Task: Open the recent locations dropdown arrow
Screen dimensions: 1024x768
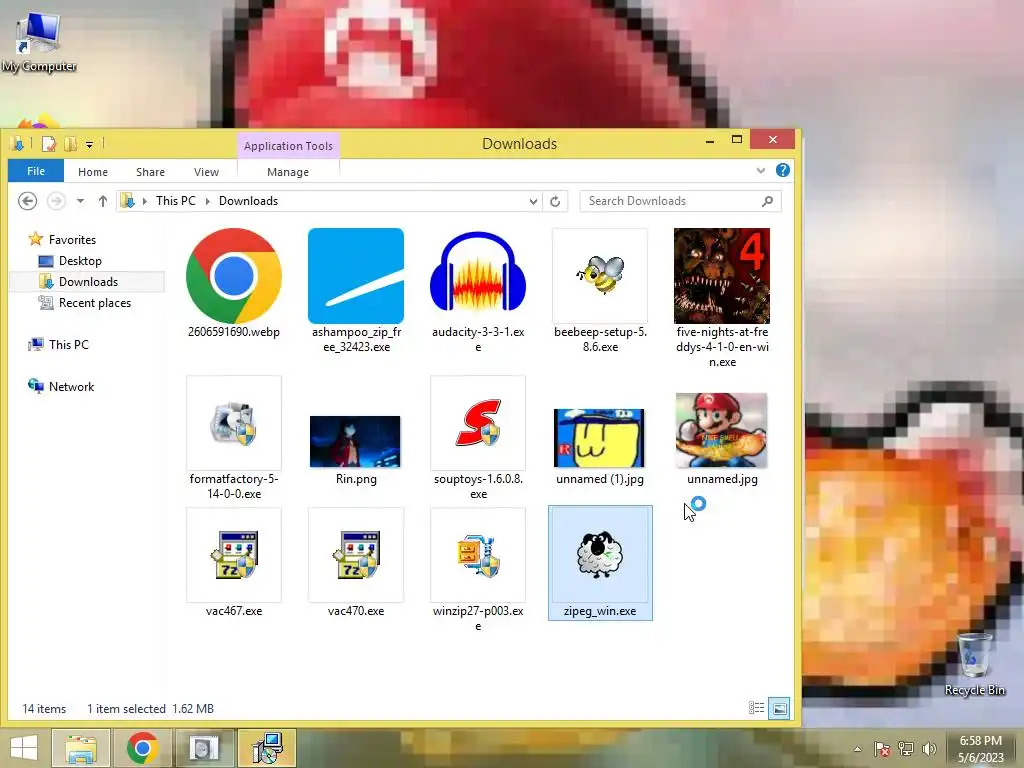Action: (x=80, y=201)
